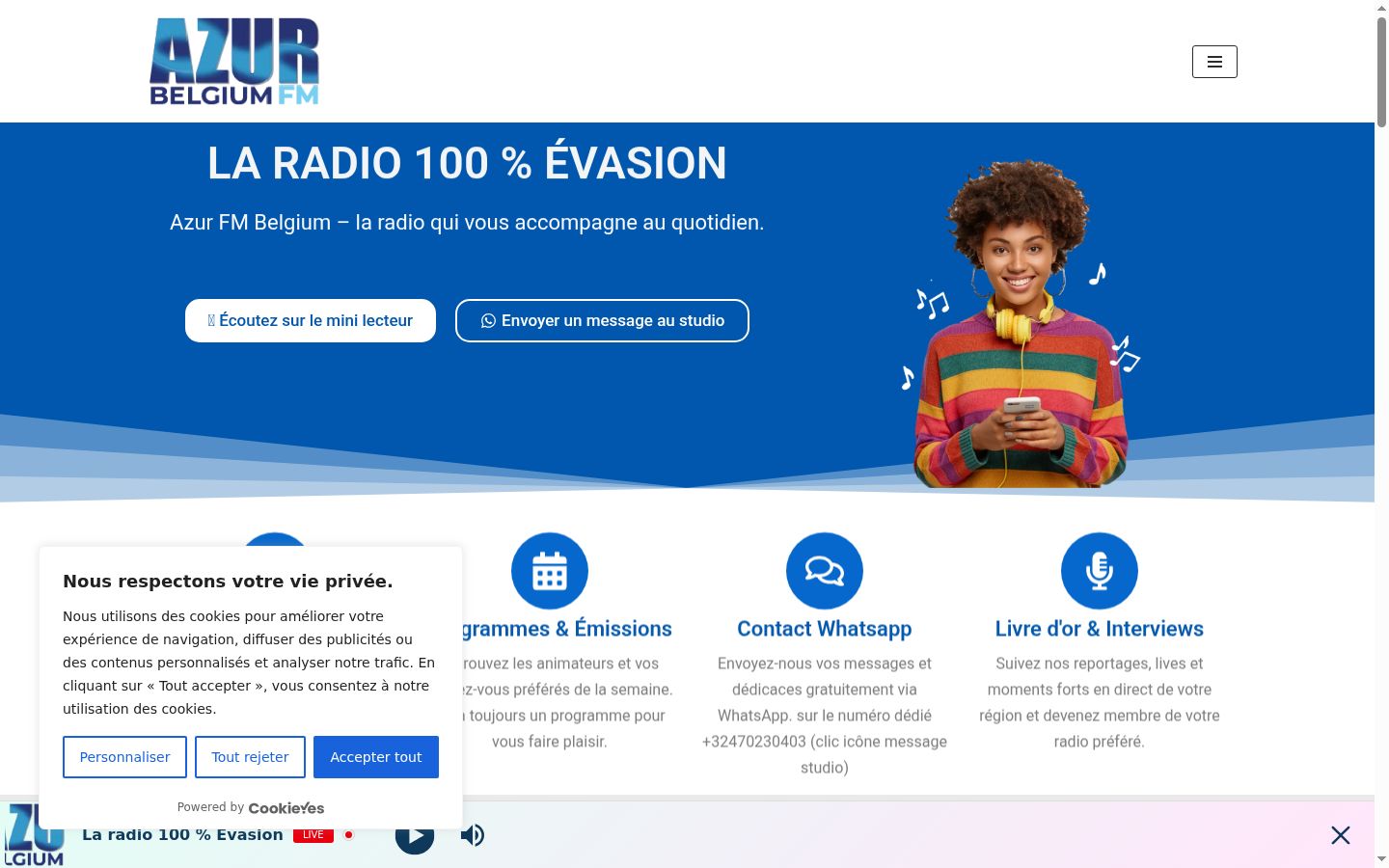Click the LA RADIO 100 % ÉVASION headline
The height and width of the screenshot is (868, 1389).
pyautogui.click(x=467, y=163)
